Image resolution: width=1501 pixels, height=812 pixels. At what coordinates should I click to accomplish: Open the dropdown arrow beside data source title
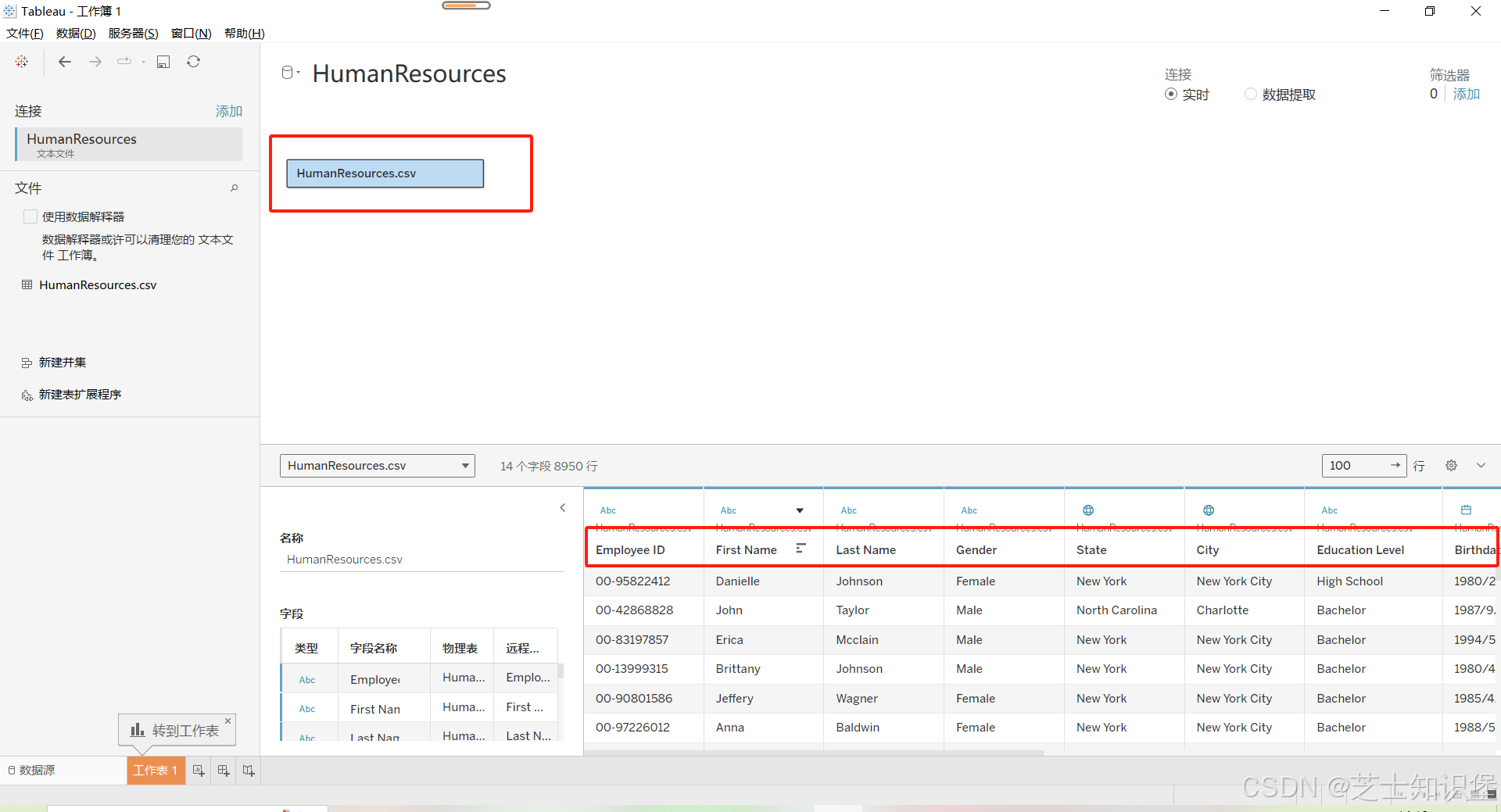(x=299, y=73)
